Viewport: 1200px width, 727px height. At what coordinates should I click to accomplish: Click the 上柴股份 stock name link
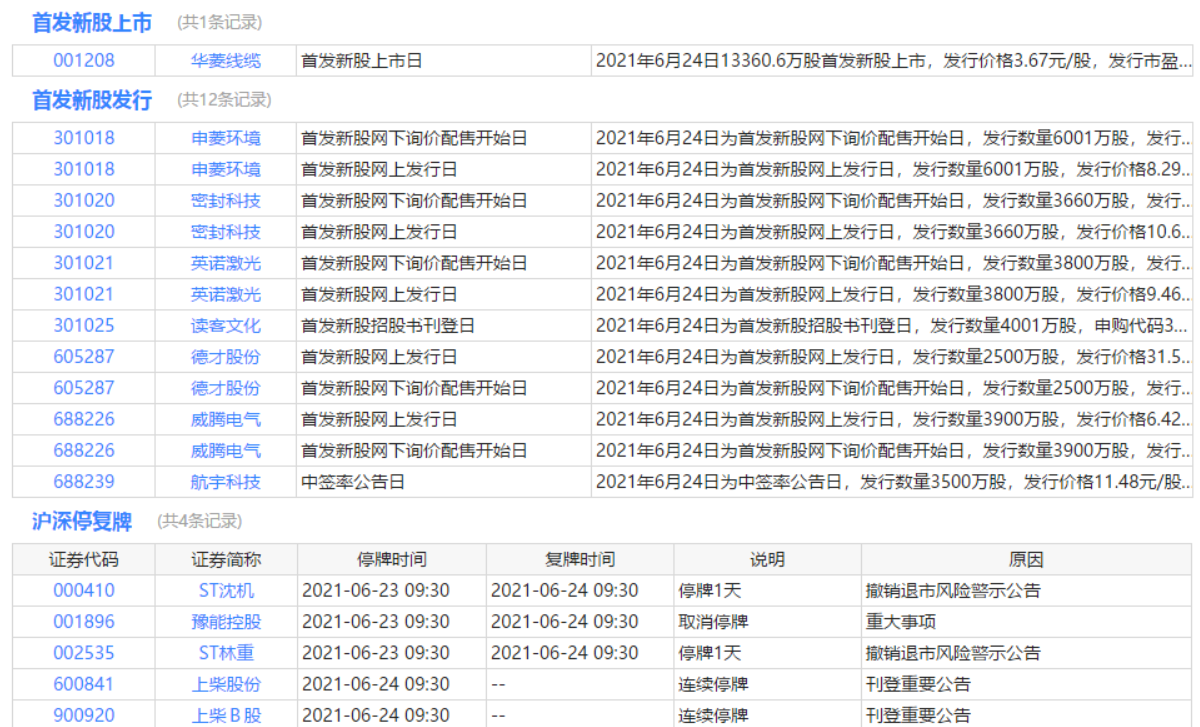(226, 685)
